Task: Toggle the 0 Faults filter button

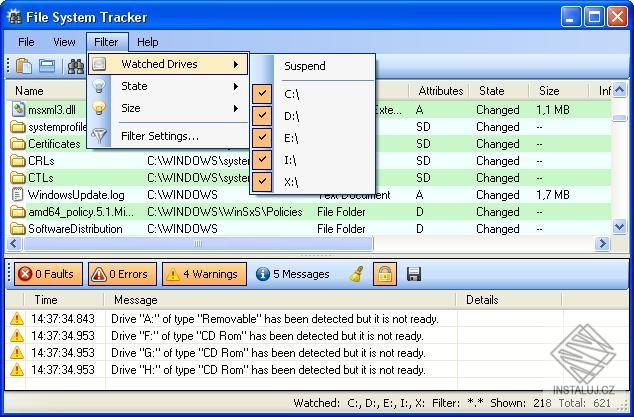Action: 49,274
